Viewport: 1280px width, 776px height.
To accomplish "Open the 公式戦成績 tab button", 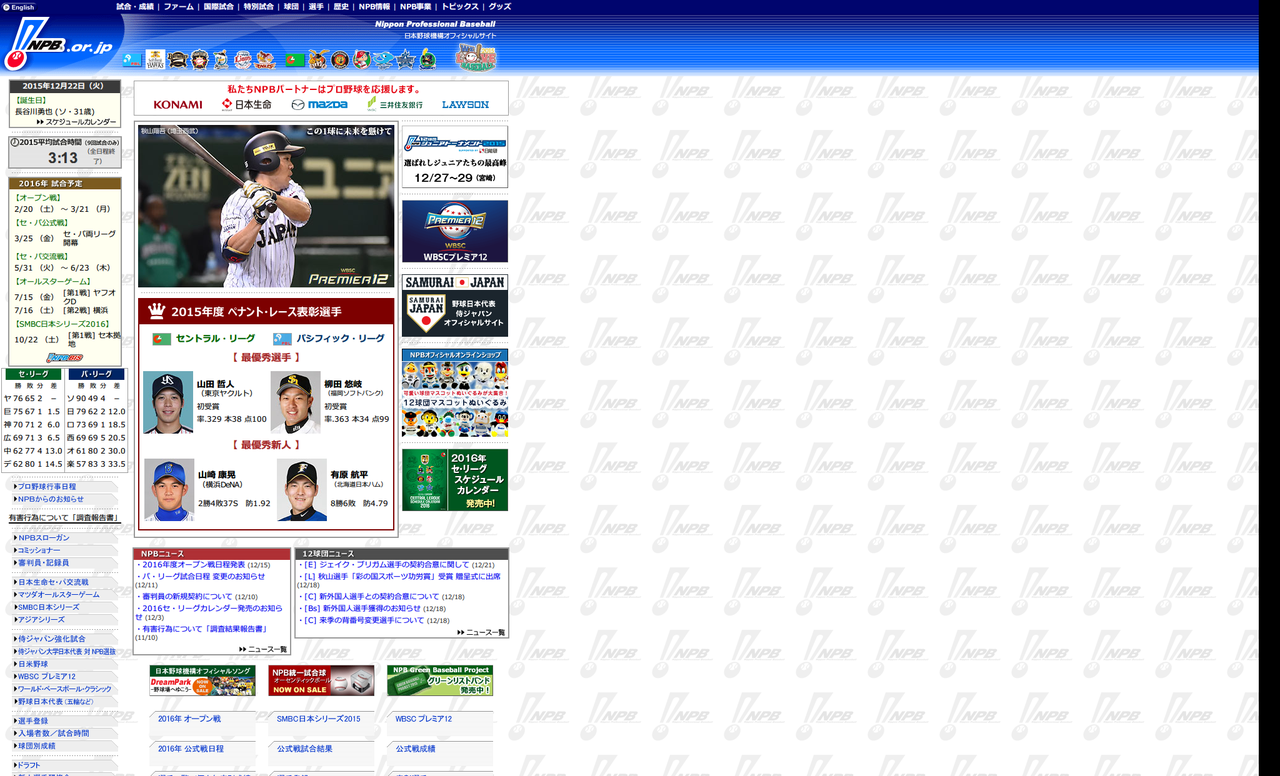I will [x=440, y=752].
